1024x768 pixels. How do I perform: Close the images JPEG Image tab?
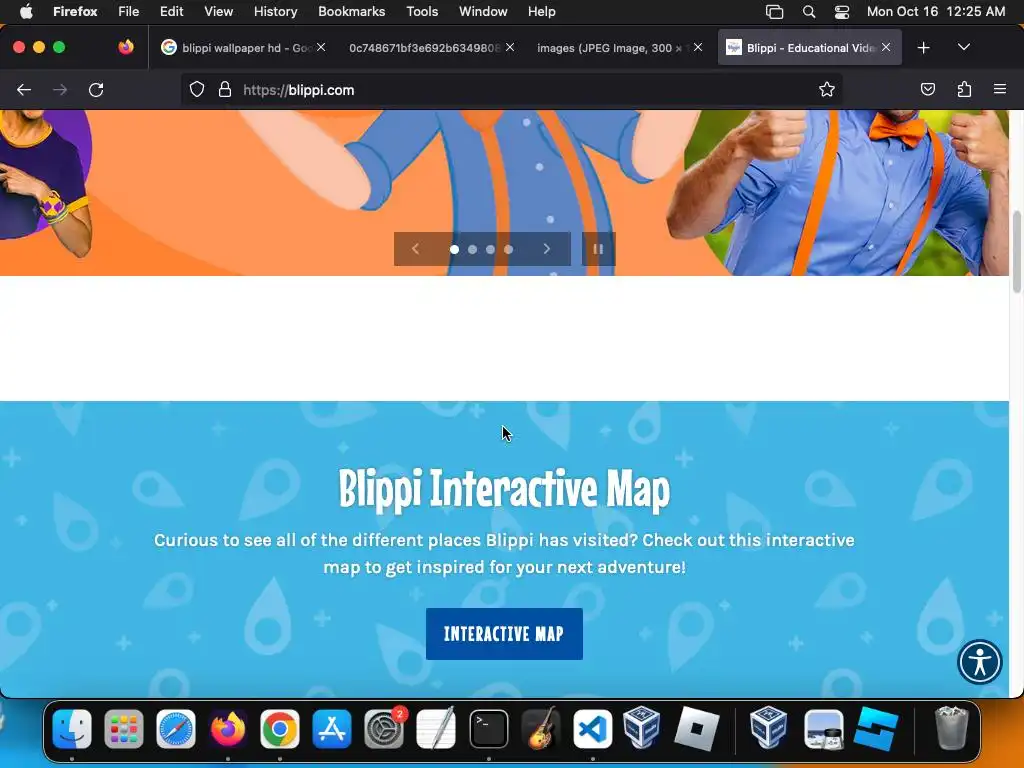click(x=698, y=47)
